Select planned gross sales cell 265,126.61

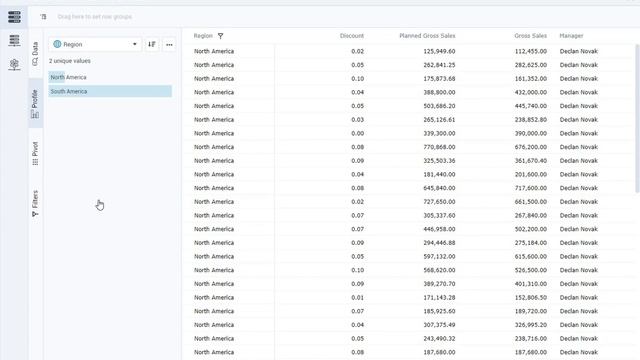[439, 120]
